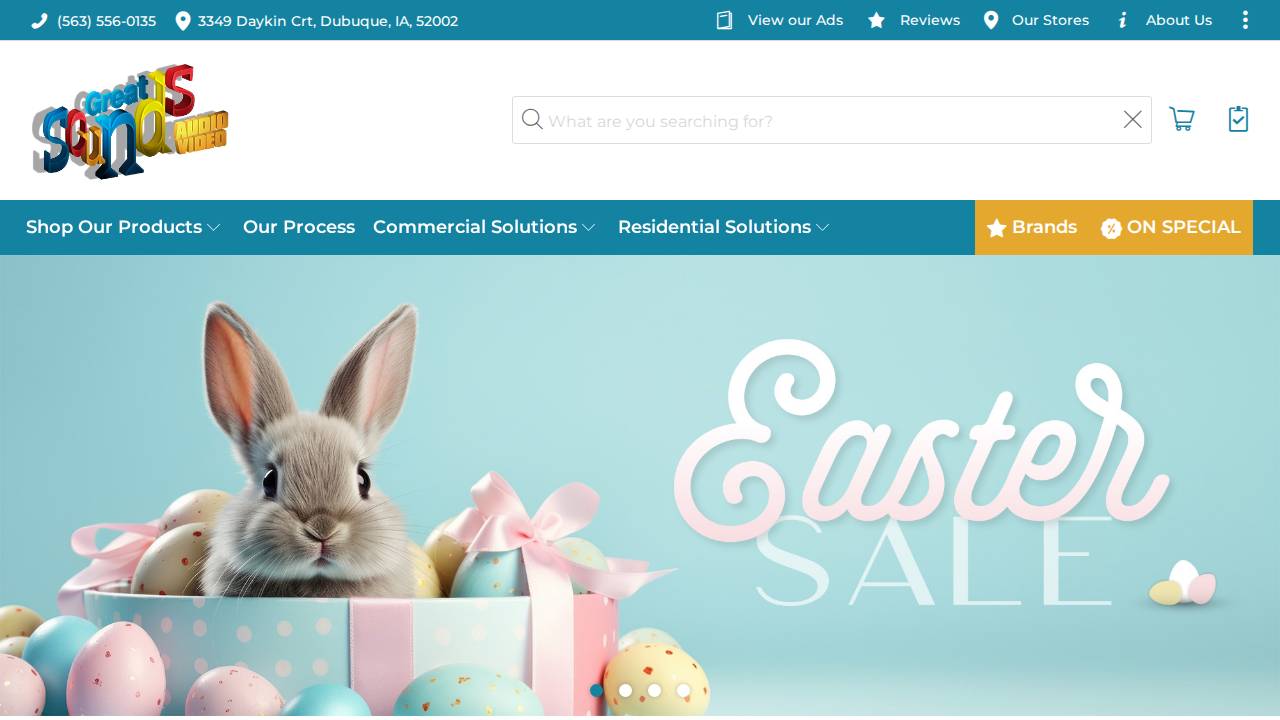Viewport: 1280px width, 720px height.
Task: Click the Brands button
Action: click(1032, 227)
